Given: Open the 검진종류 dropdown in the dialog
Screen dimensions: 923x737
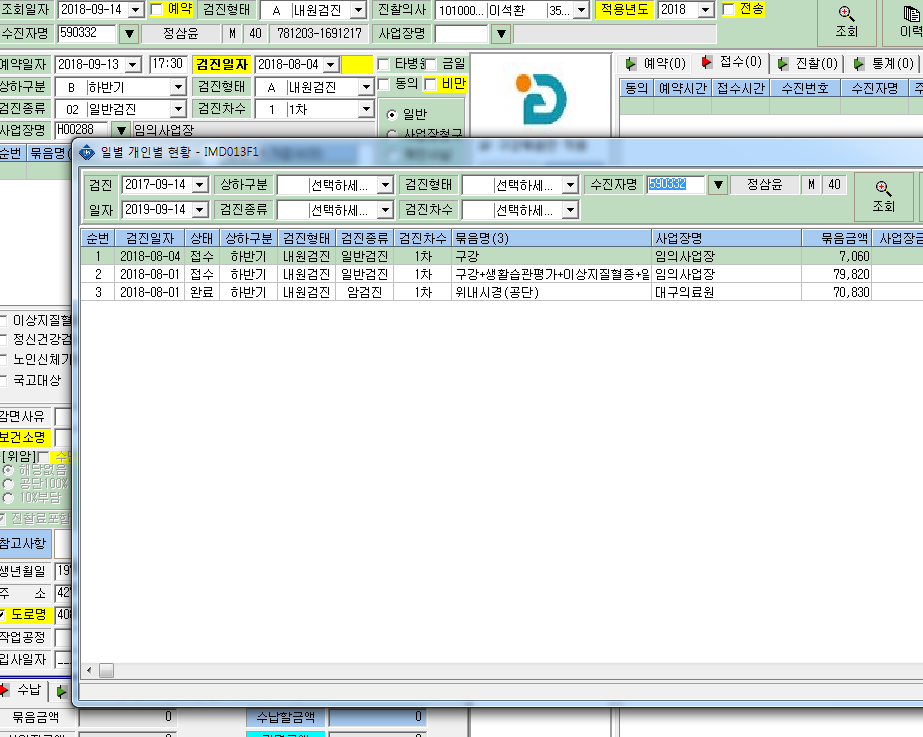Looking at the screenshot, I should [386, 210].
